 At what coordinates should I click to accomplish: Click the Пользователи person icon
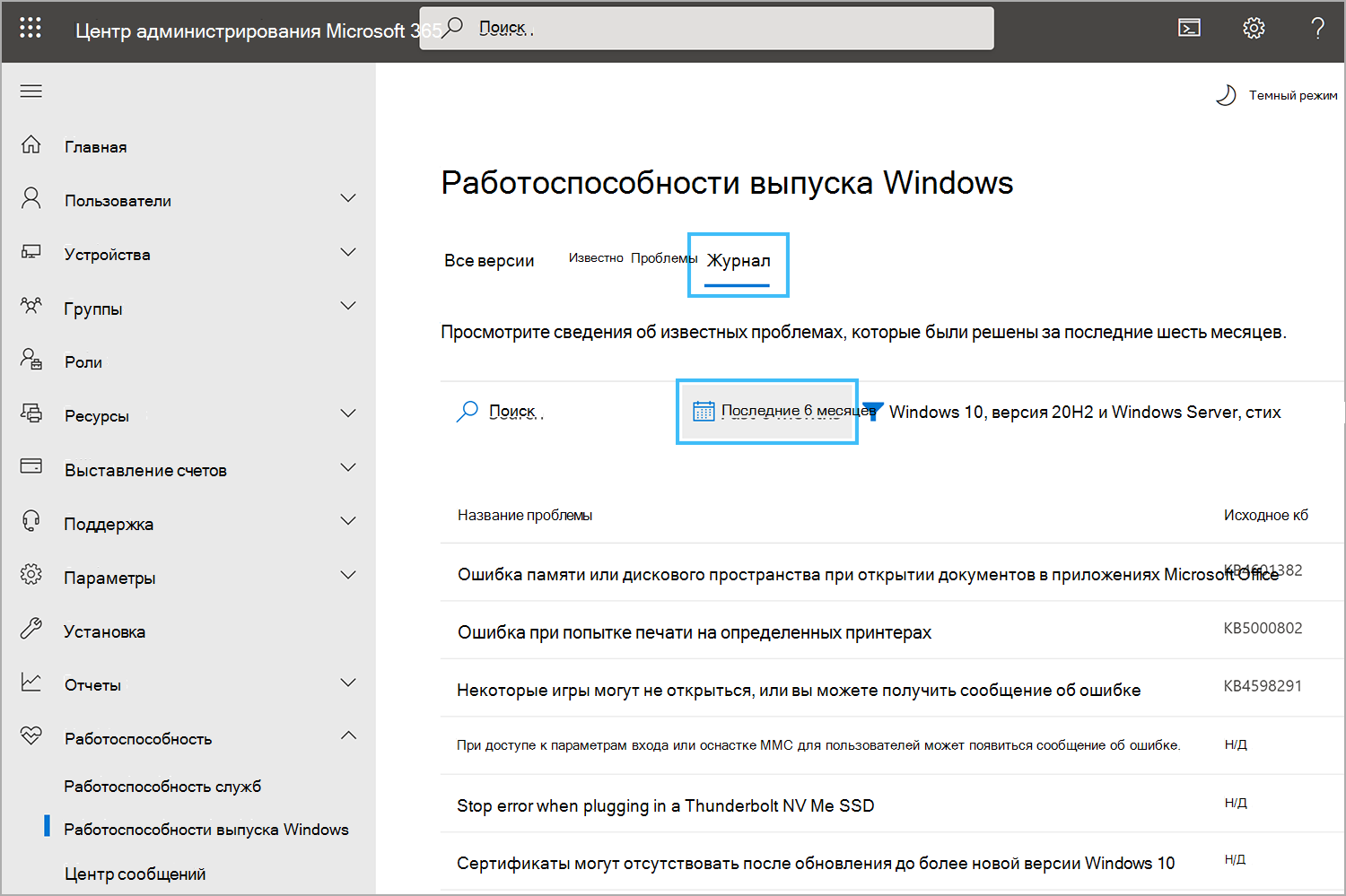tap(31, 198)
